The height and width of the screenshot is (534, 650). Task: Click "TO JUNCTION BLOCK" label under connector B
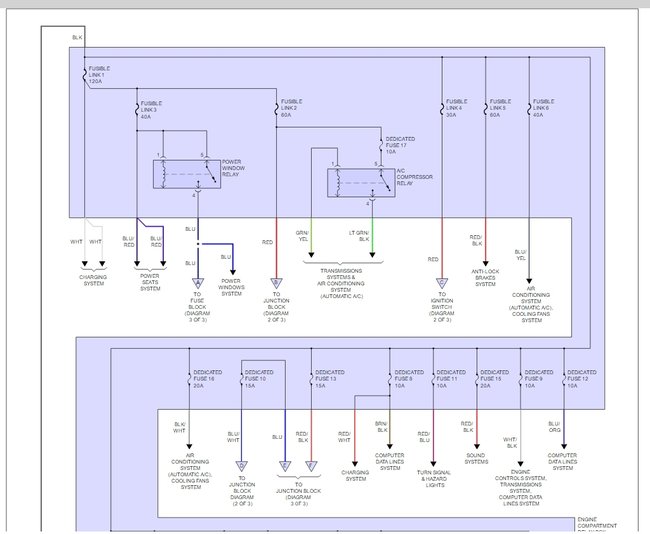tap(276, 307)
